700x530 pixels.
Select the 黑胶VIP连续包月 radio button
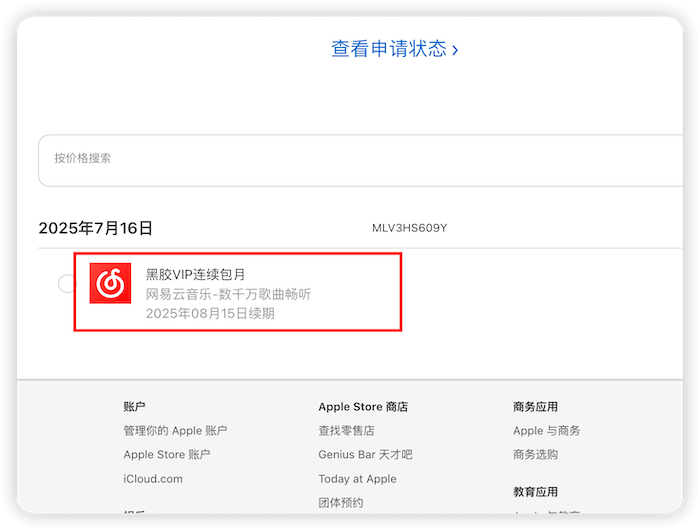(67, 284)
